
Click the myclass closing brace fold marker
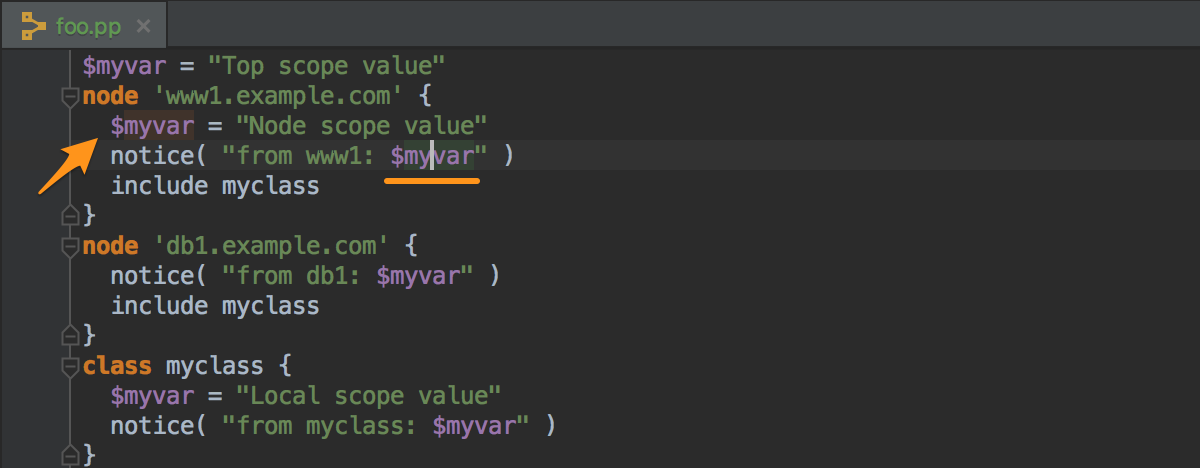click(x=70, y=454)
